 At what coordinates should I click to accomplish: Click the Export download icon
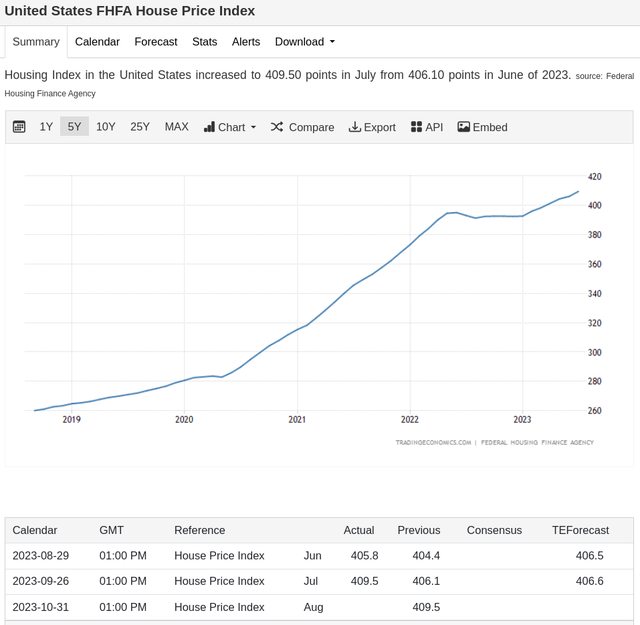tap(354, 127)
